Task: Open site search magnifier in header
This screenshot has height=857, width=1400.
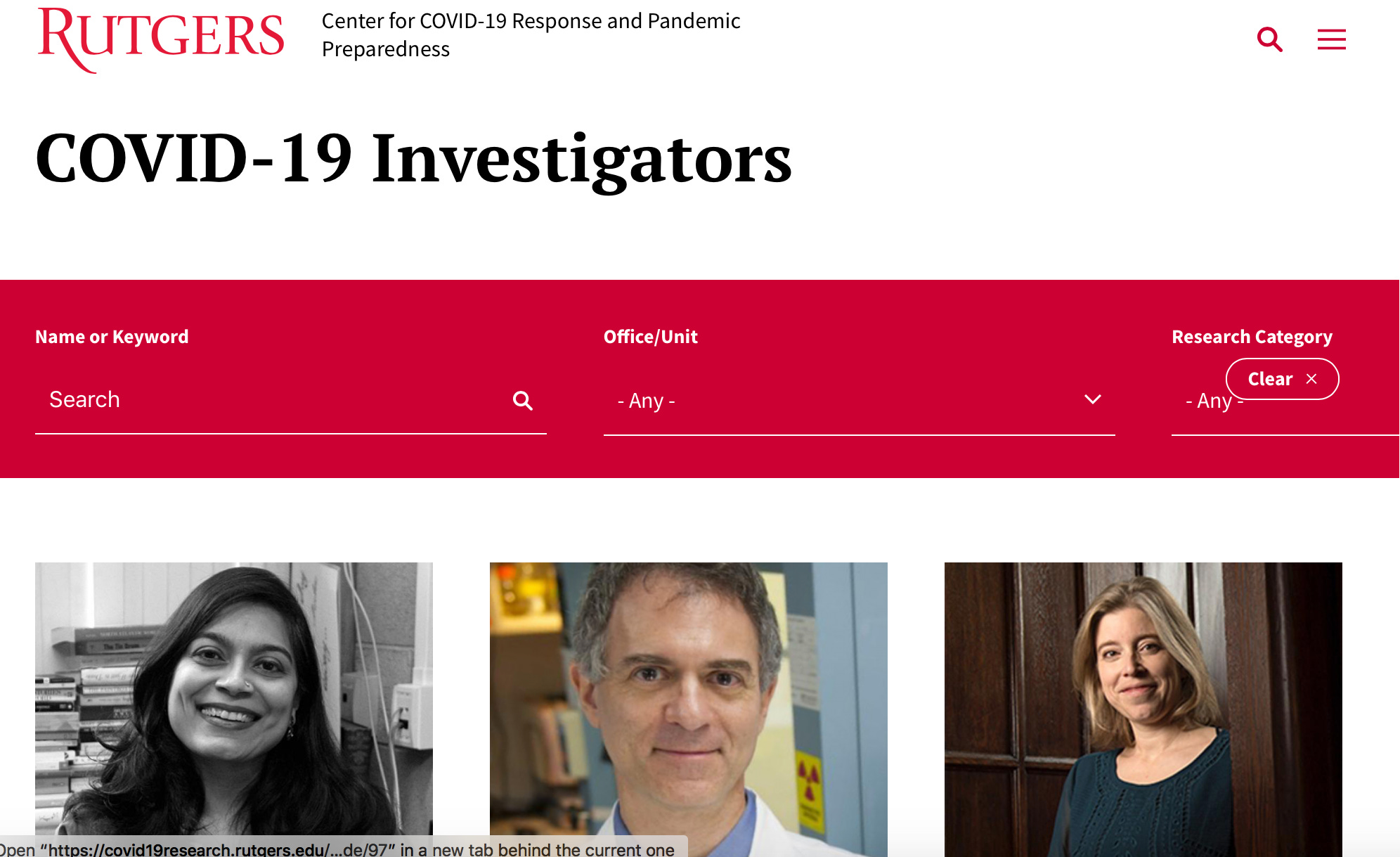Action: 1269,39
